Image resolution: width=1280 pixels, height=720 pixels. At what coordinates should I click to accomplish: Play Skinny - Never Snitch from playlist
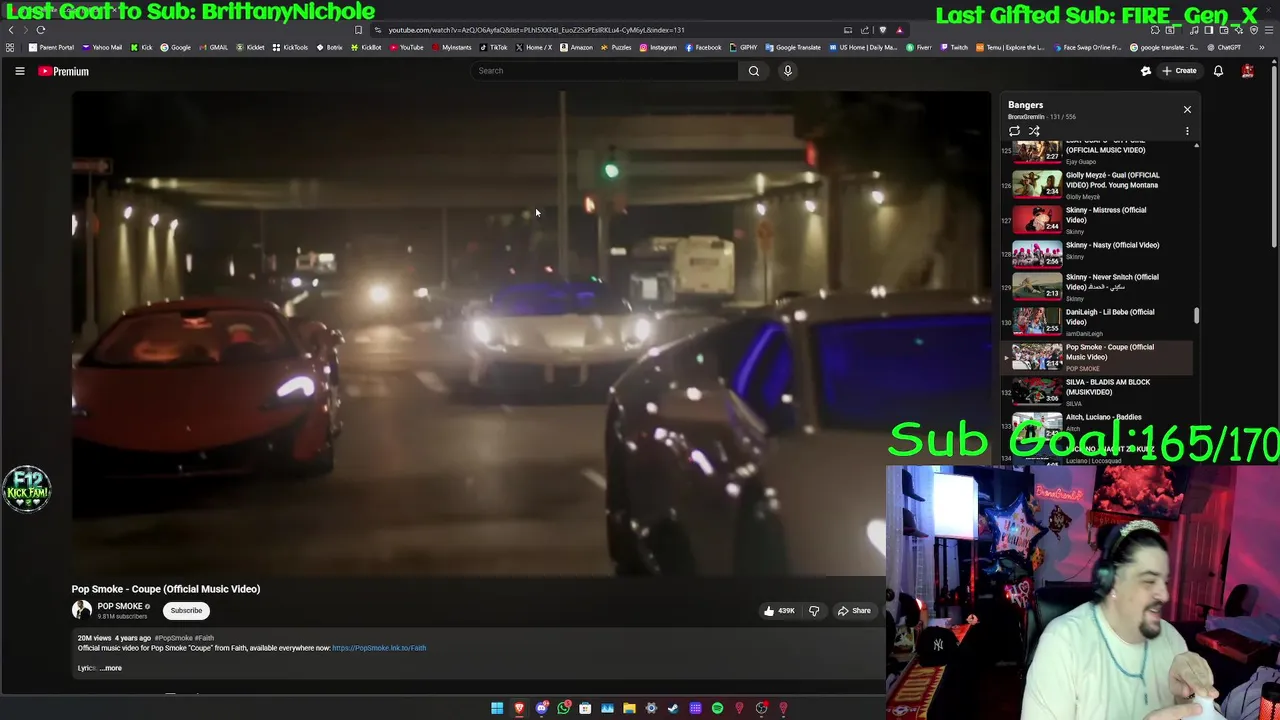pyautogui.click(x=1097, y=287)
